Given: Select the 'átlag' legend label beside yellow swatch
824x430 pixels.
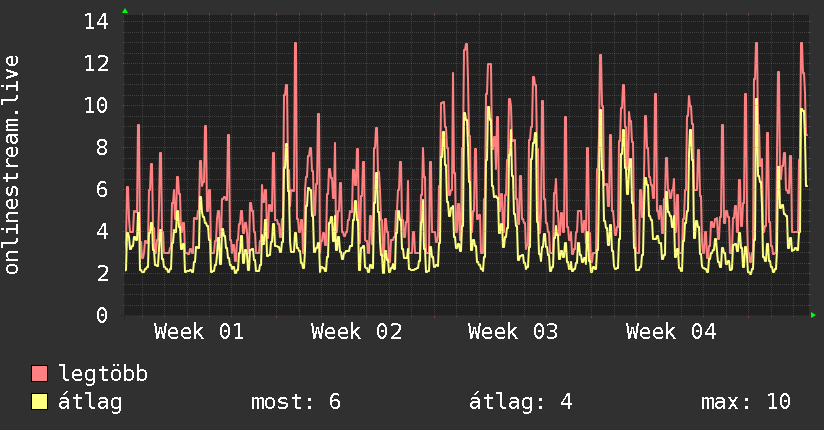Looking at the screenshot, I should (90, 402).
